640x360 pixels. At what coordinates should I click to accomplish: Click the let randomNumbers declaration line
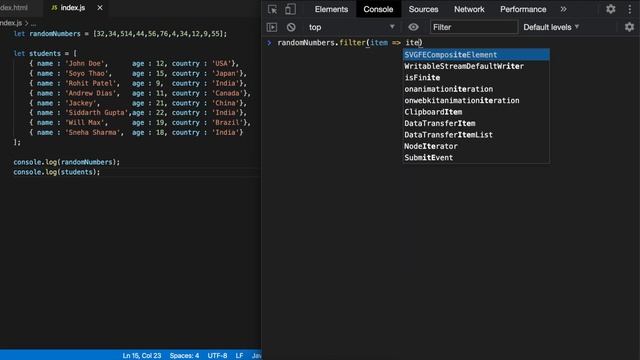pos(120,34)
